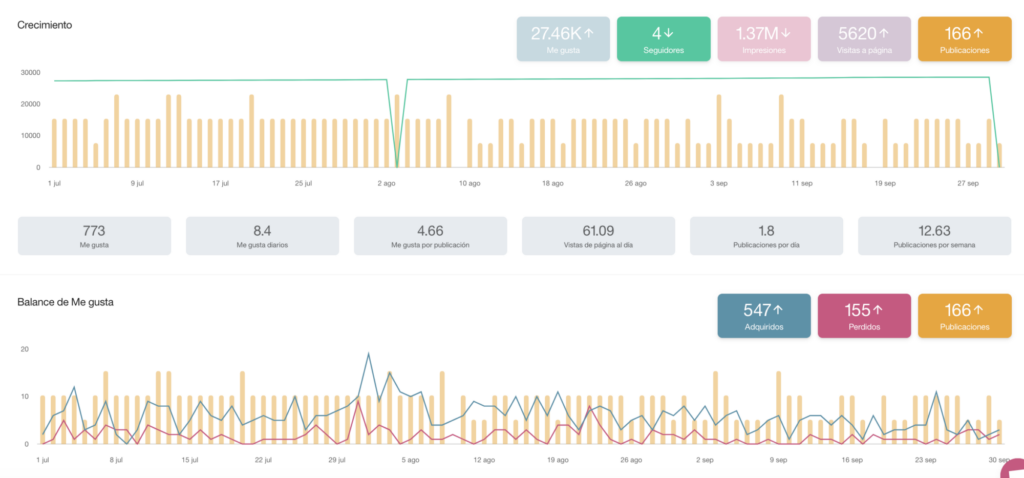The height and width of the screenshot is (478, 1024).
Task: Select the 8.4 Me gusta diarios box
Action: tap(263, 236)
